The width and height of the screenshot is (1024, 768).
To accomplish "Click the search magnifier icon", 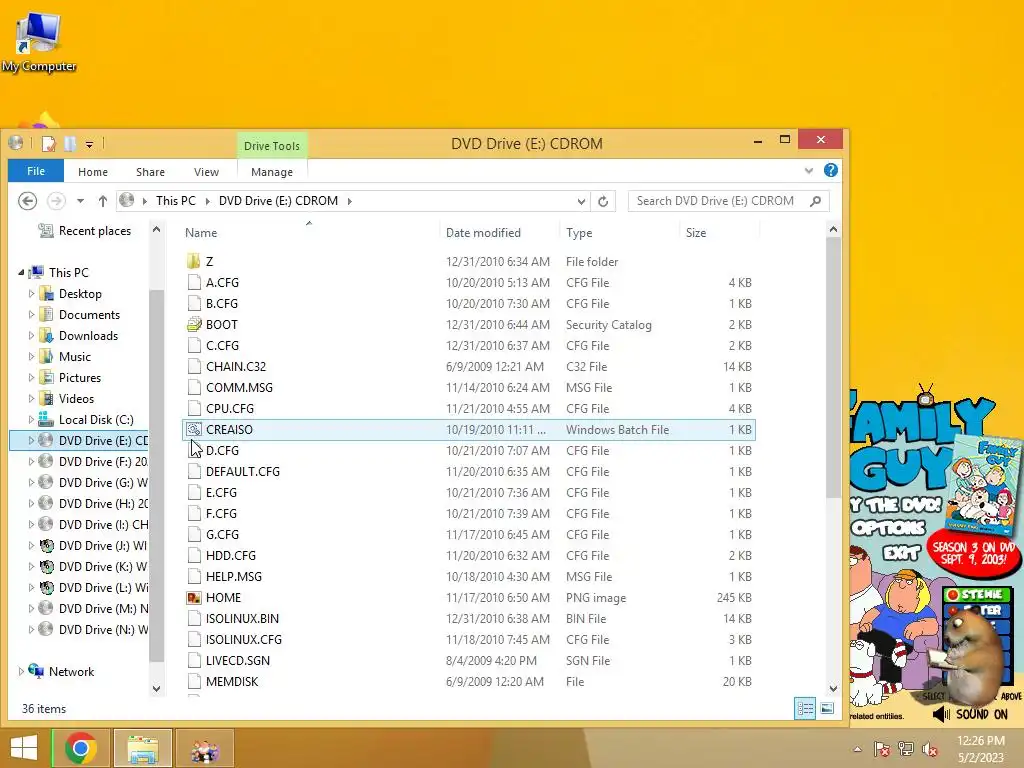I will coord(816,201).
